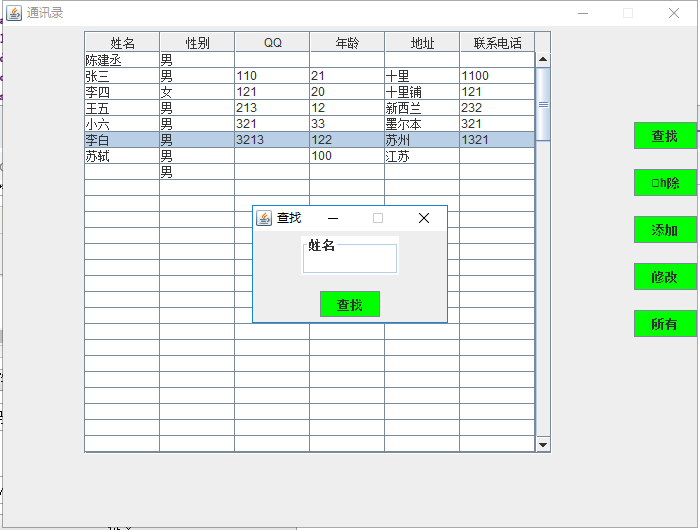700x530 pixels.
Task: Click the green 添加 button
Action: coord(665,230)
